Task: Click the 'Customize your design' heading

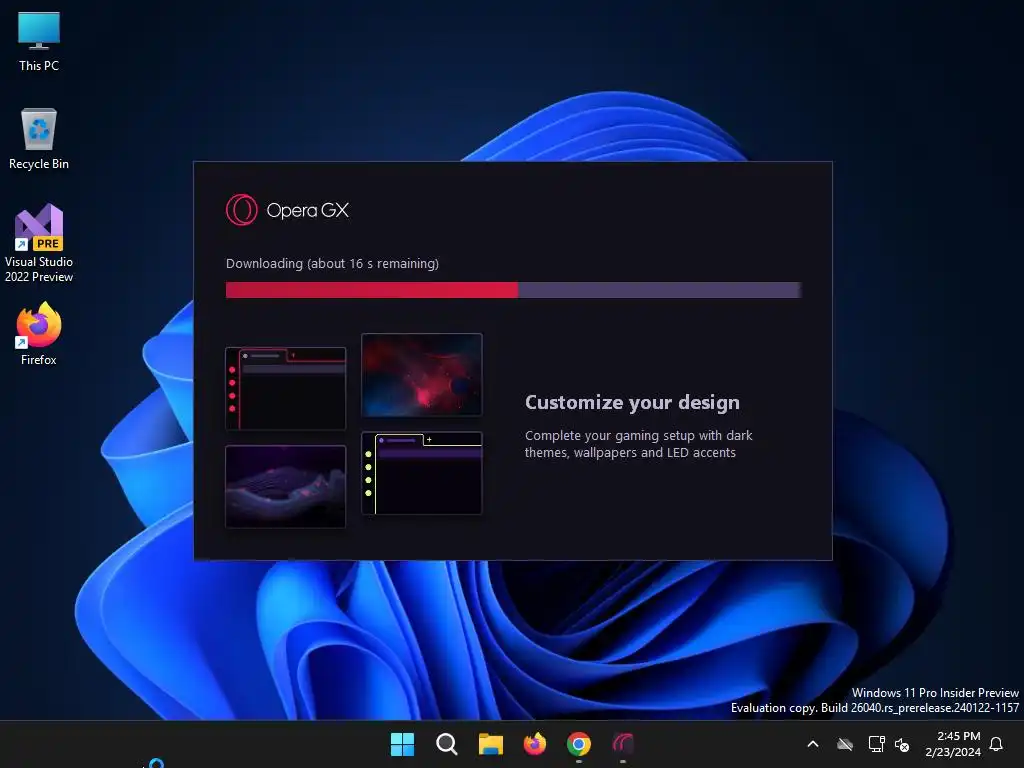Action: tap(632, 402)
